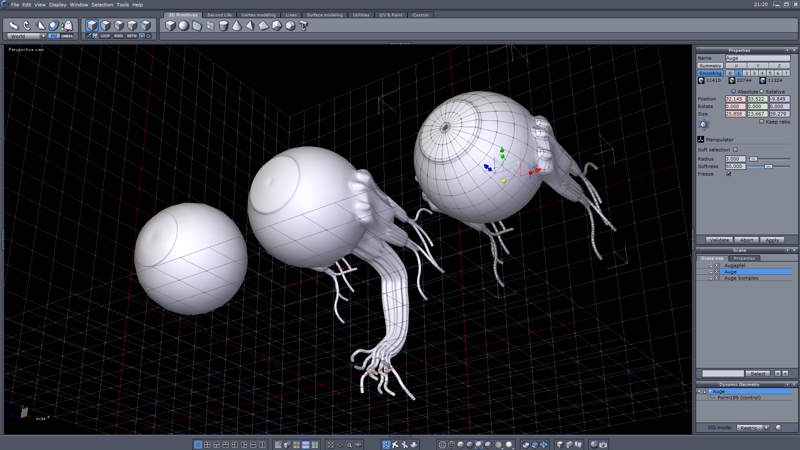Activate the select-object mode cube icon
The width and height of the screenshot is (800, 450).
click(92, 26)
